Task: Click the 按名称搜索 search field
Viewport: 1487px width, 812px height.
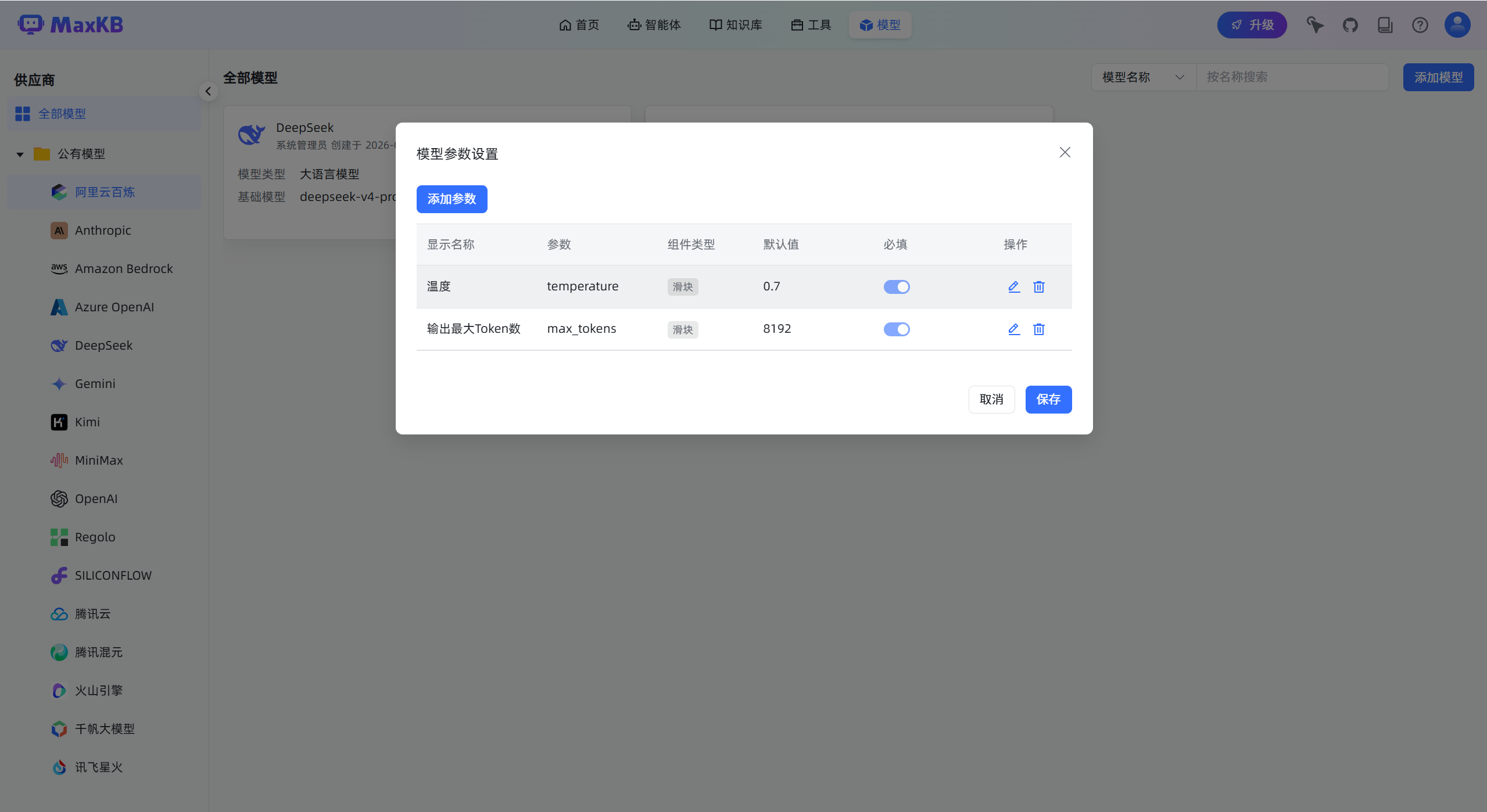Action: point(1292,77)
